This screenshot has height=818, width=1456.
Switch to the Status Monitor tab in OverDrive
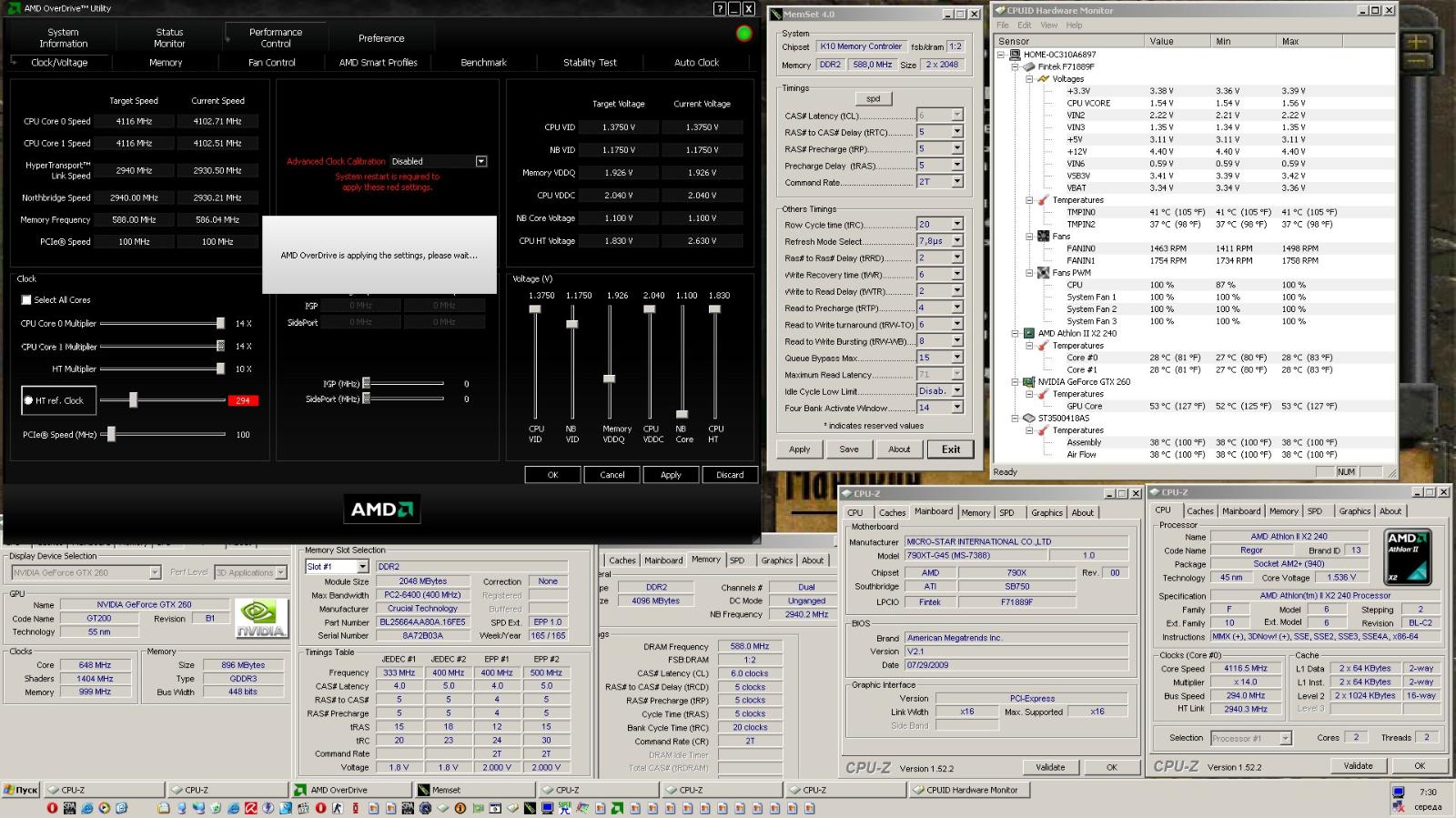[x=169, y=37]
